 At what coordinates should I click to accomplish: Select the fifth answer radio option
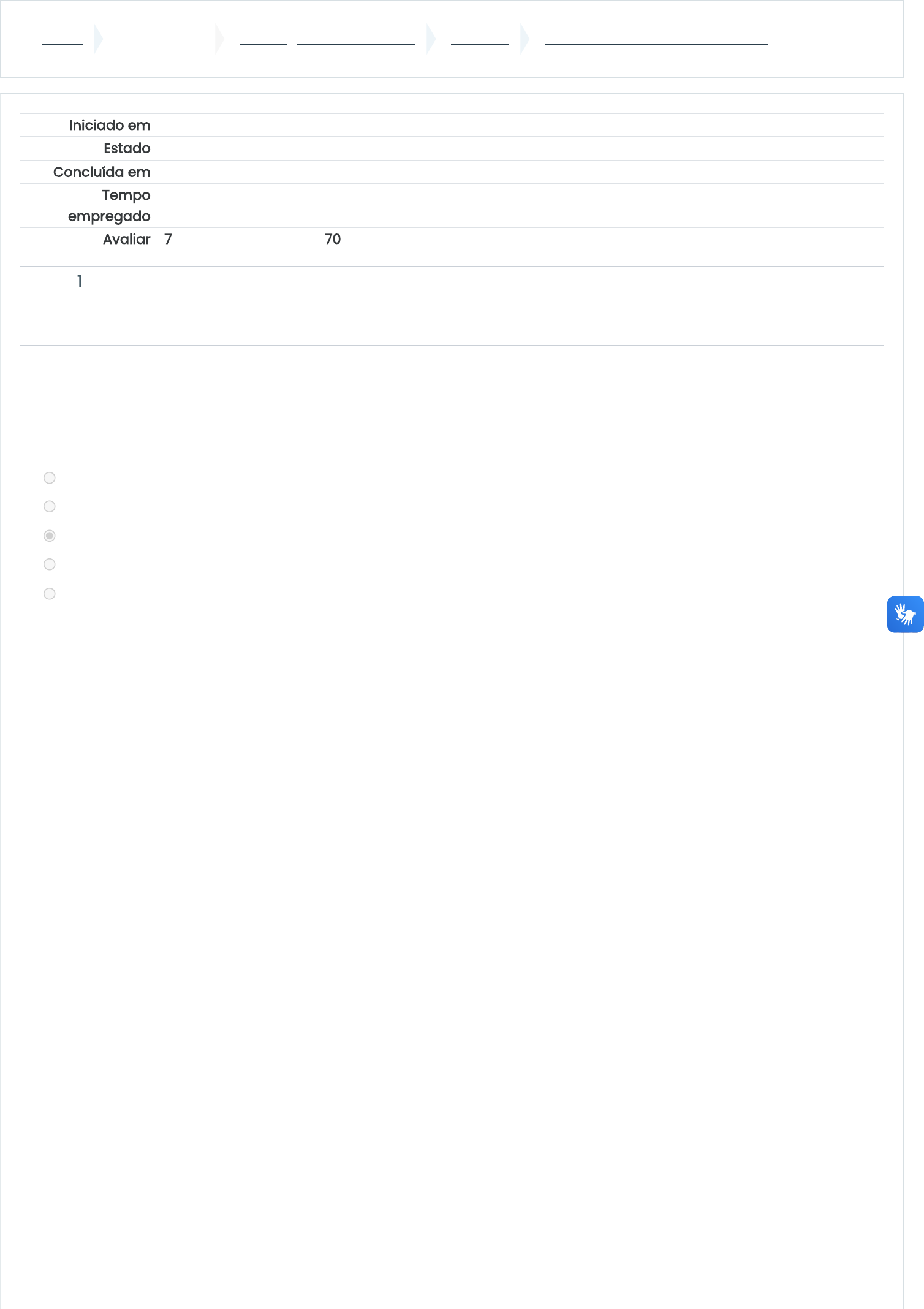(50, 594)
